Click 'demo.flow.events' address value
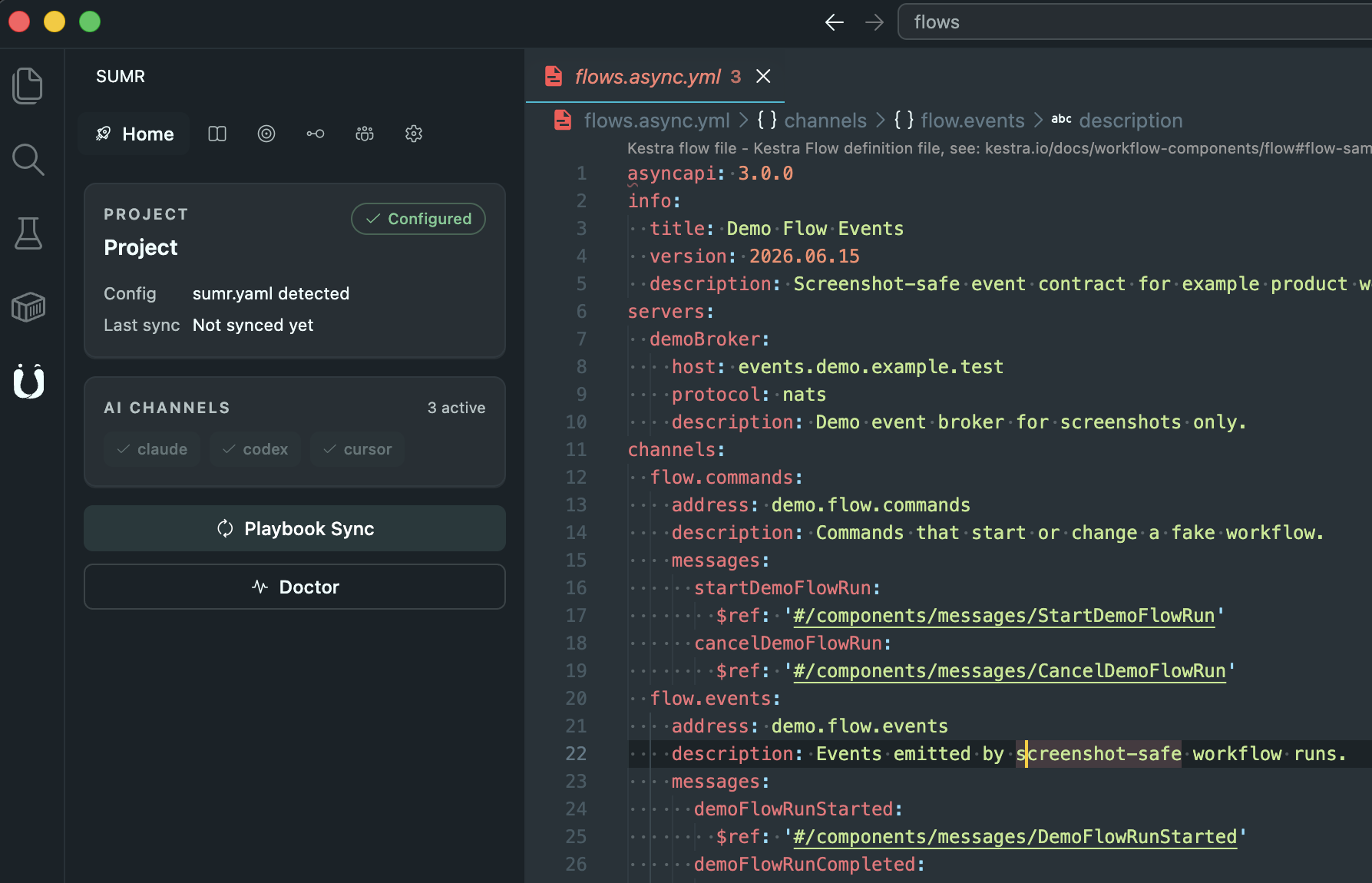Viewport: 1372px width, 883px height. coord(859,726)
